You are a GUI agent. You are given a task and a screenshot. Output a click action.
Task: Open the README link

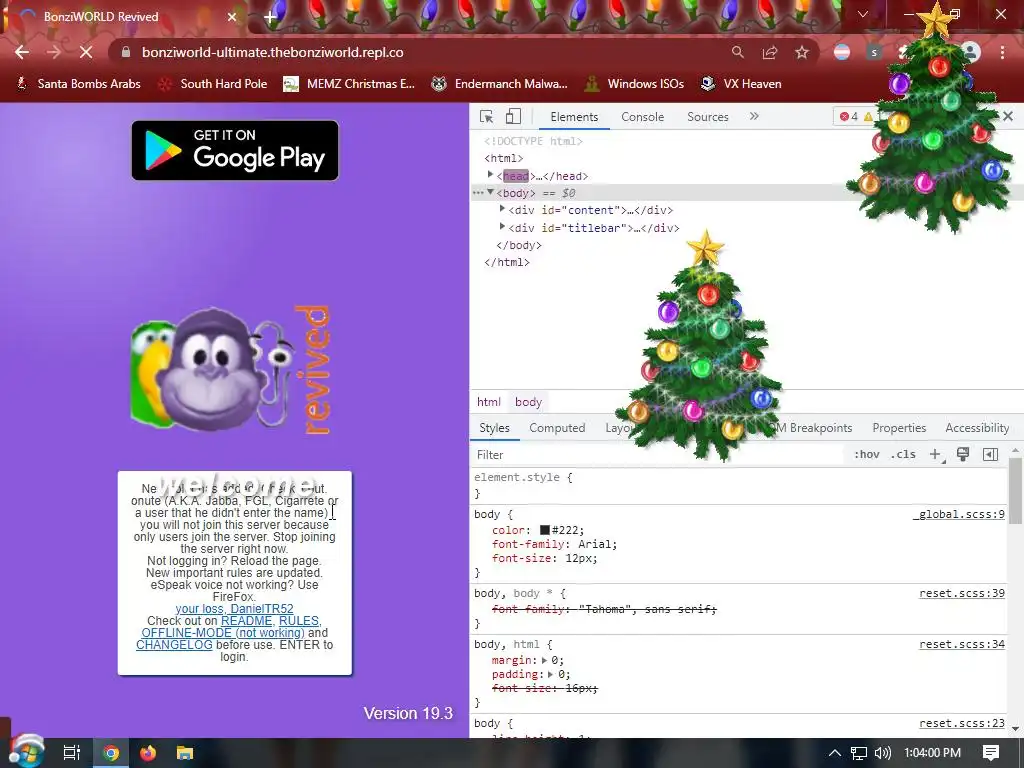(246, 620)
